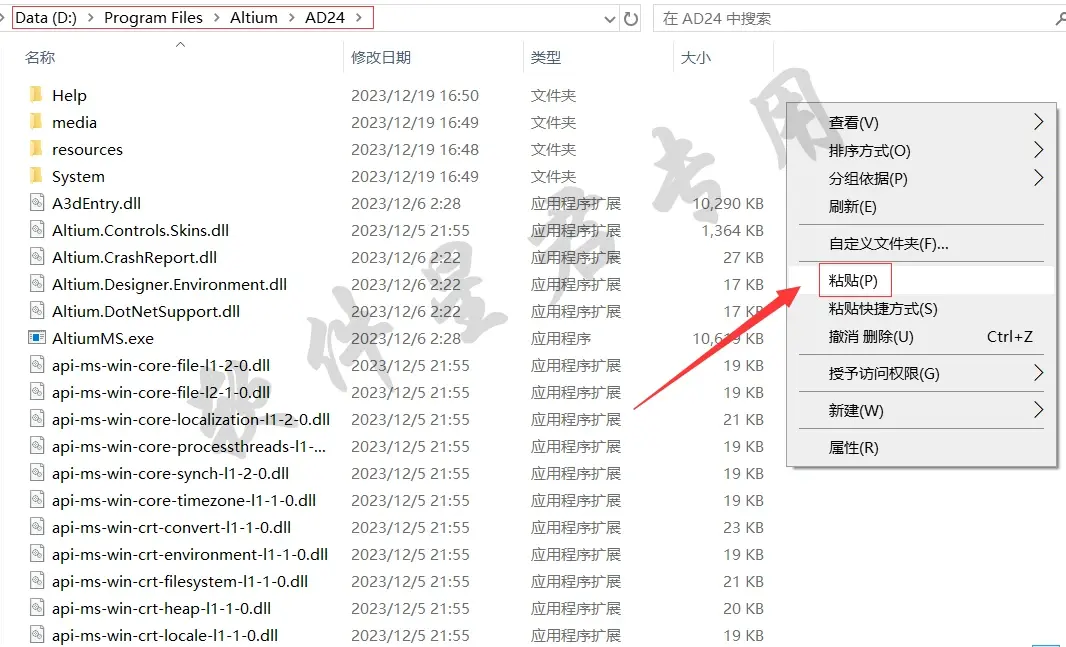Refresh the AD24 folder with the refresh icon
This screenshot has height=647, width=1066.
point(631,19)
